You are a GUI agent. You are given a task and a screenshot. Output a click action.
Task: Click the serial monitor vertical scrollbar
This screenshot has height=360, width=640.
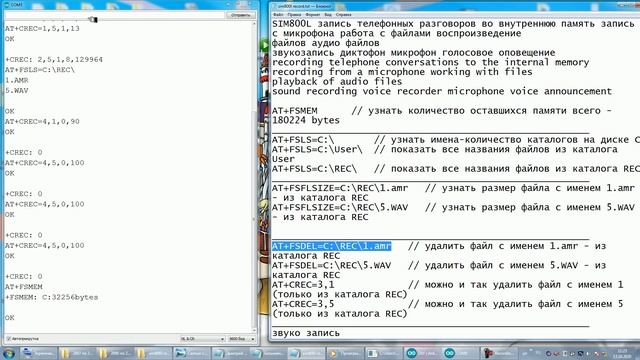tap(254, 176)
